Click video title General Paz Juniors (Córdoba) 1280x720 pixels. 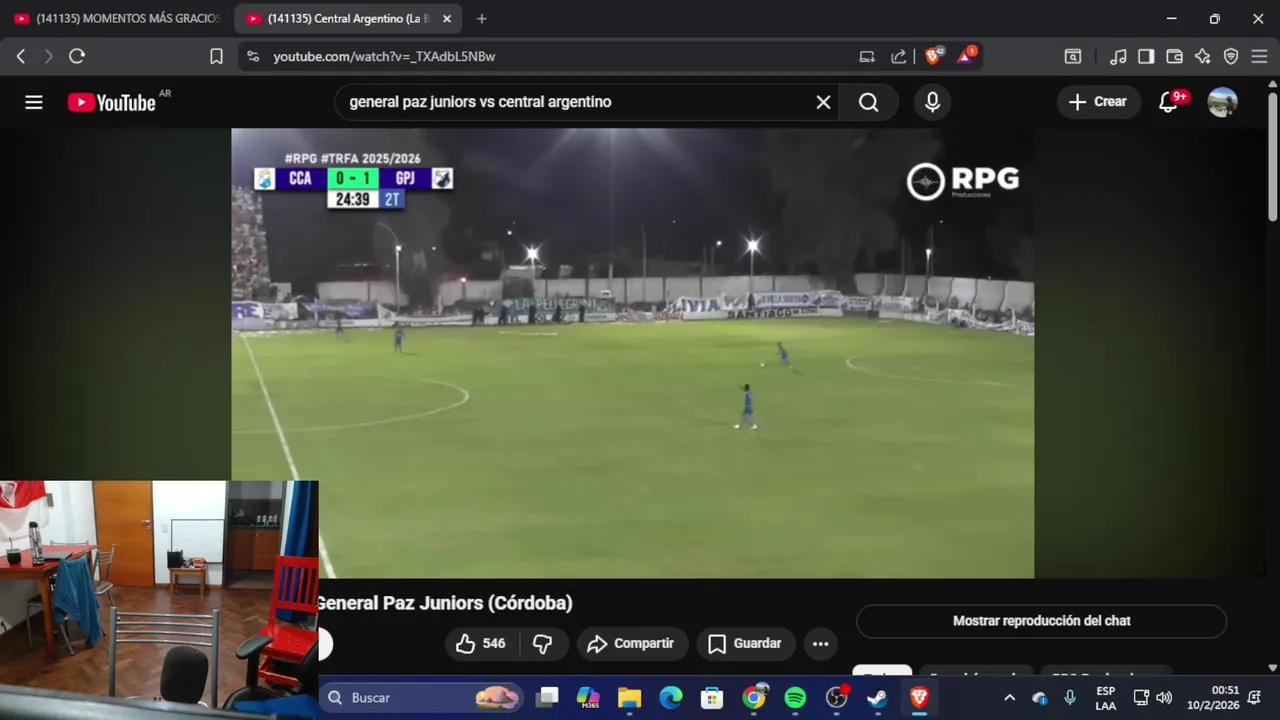[x=445, y=603]
